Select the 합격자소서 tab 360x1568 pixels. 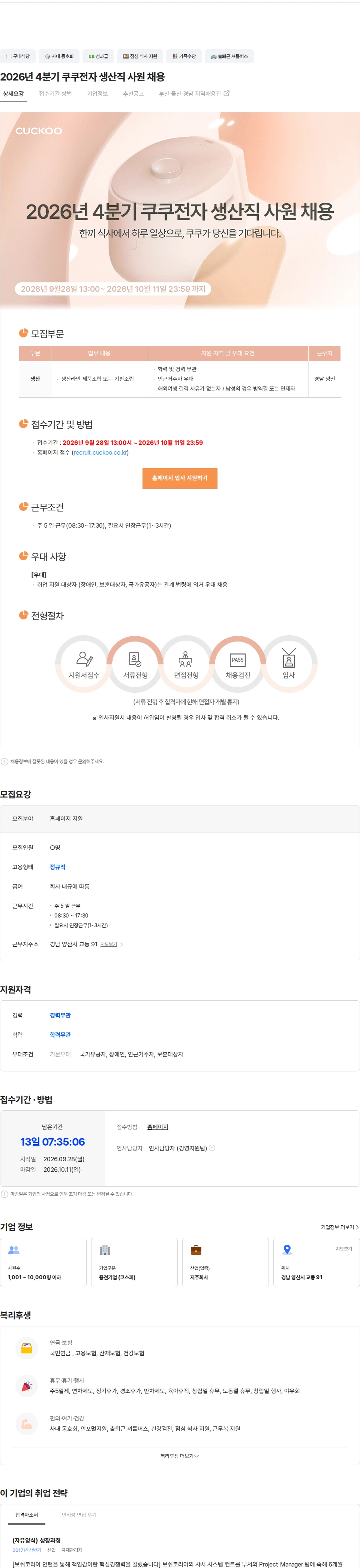point(27,1514)
